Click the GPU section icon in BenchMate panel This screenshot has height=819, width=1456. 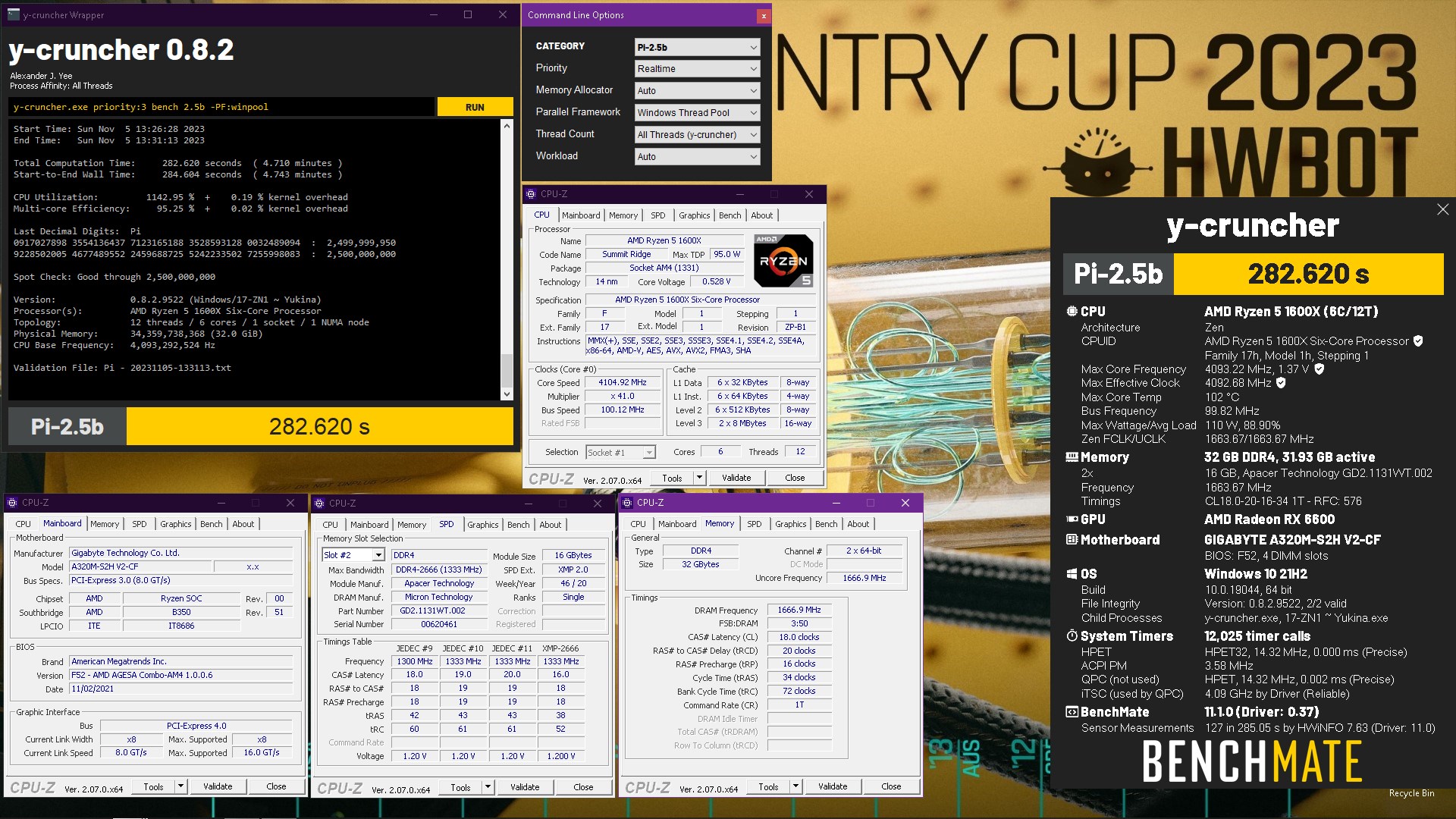coord(1072,519)
